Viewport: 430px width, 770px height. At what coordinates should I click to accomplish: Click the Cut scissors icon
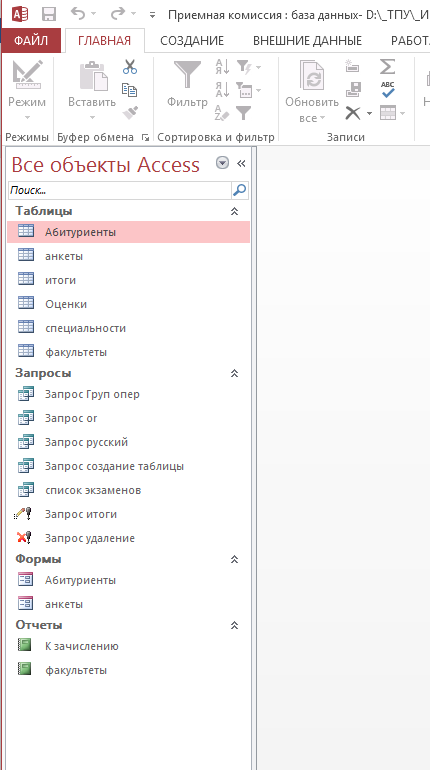(x=130, y=67)
